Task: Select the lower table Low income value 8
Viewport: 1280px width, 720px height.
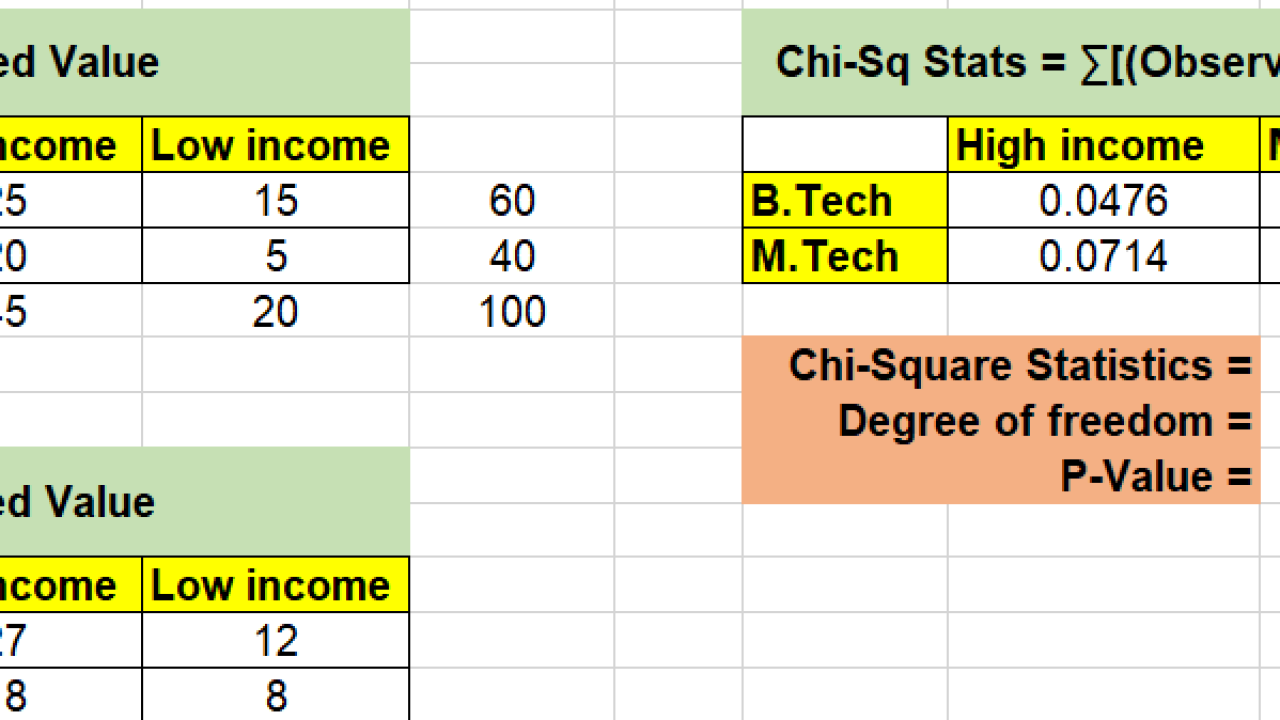Action: (x=275, y=696)
